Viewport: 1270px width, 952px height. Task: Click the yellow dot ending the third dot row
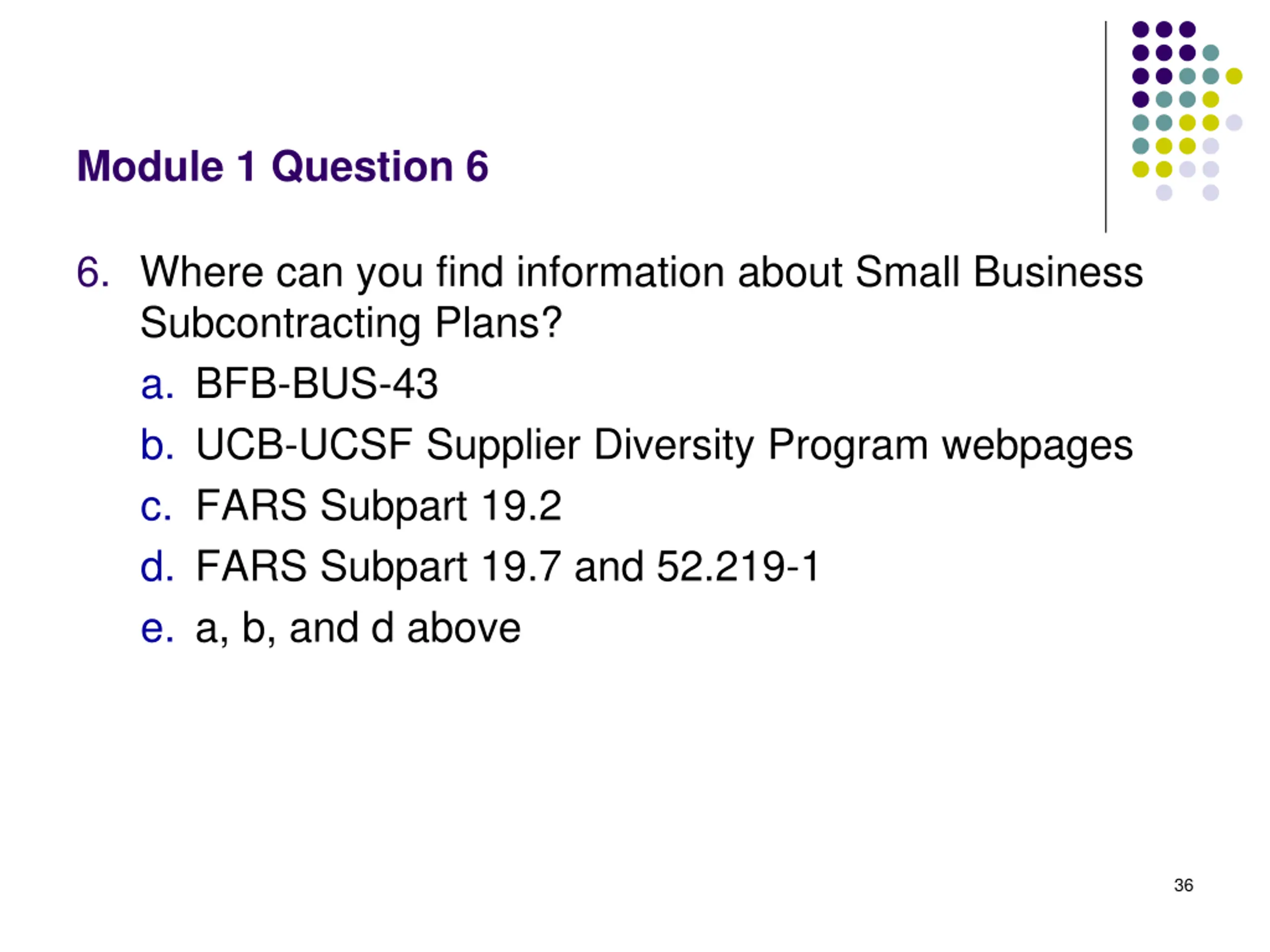coord(1234,76)
